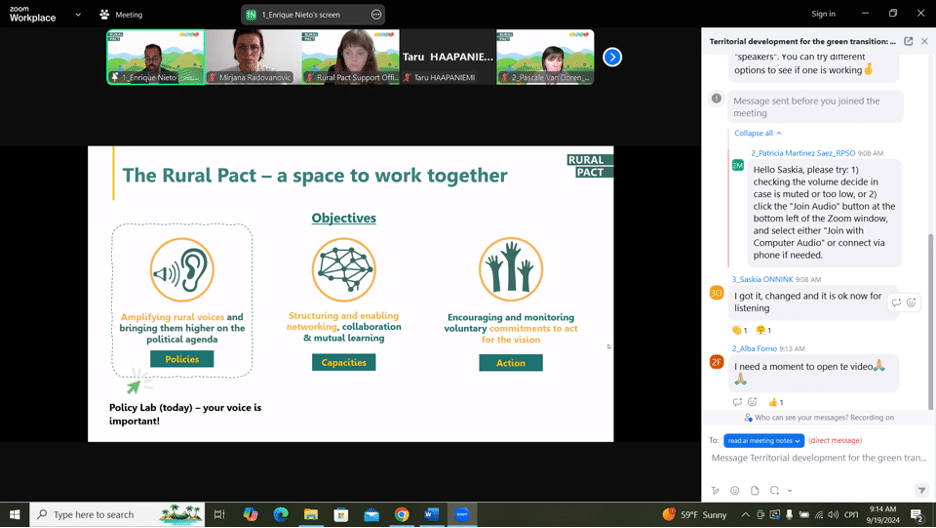
Task: Collapse all messages in the chat
Action: coord(757,133)
